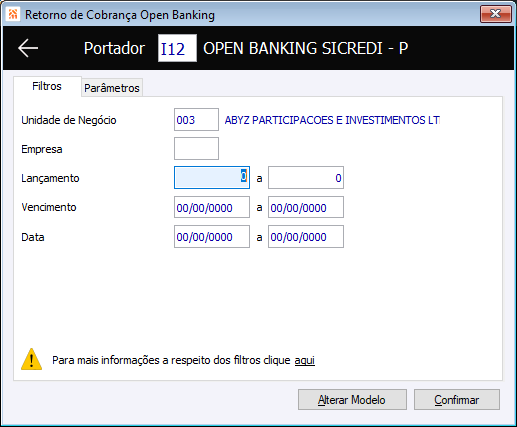This screenshot has width=517, height=427.
Task: Click the Lançamento label
Action: tap(50, 178)
